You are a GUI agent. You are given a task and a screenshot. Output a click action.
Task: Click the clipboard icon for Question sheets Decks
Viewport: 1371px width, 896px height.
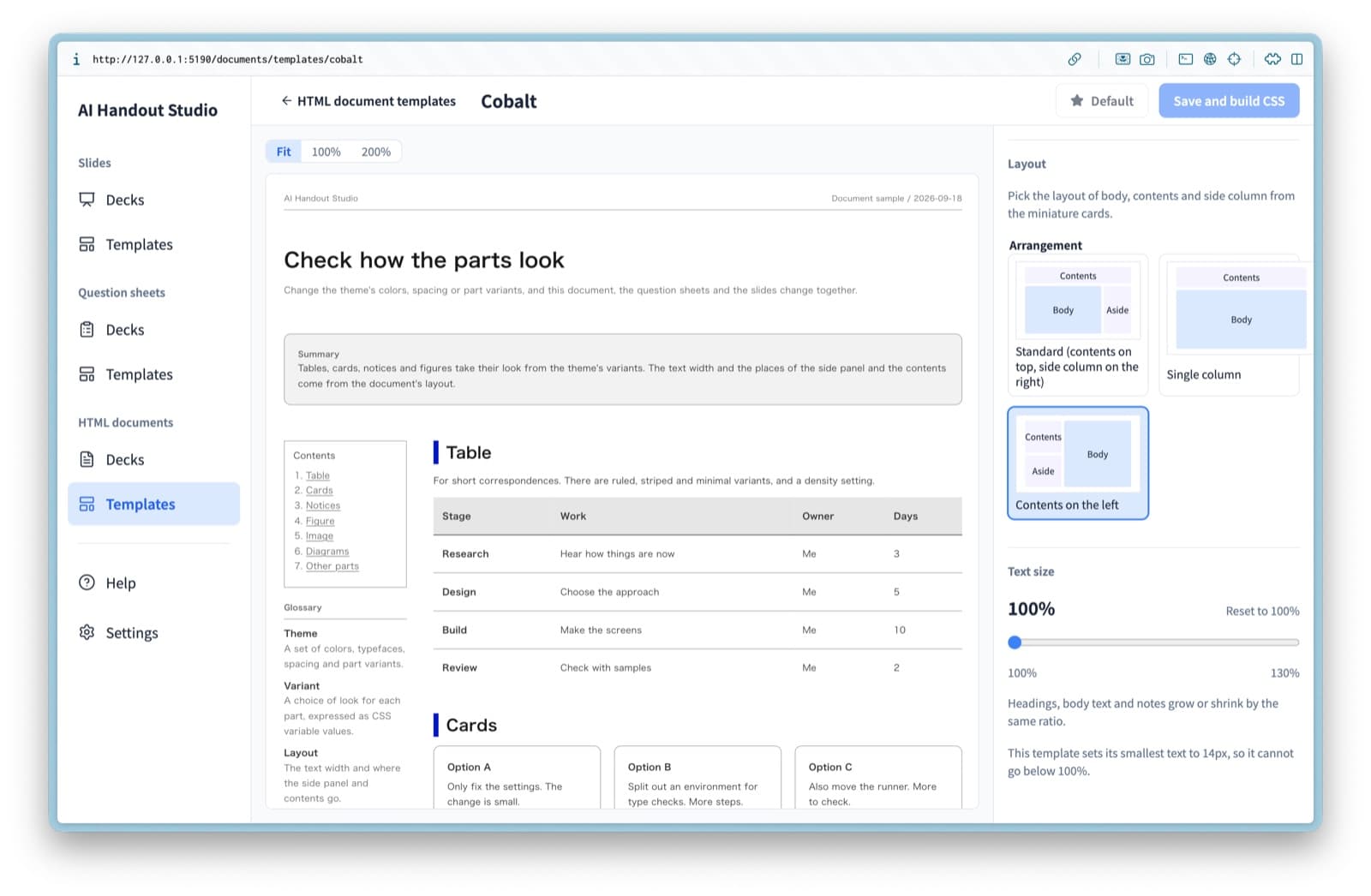point(87,330)
